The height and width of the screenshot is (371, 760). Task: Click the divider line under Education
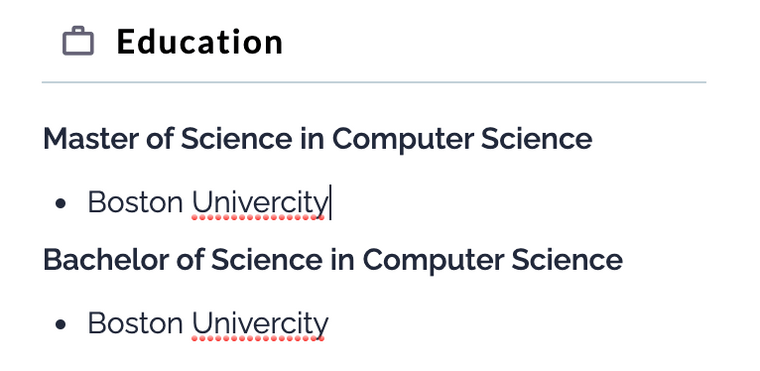(x=374, y=82)
